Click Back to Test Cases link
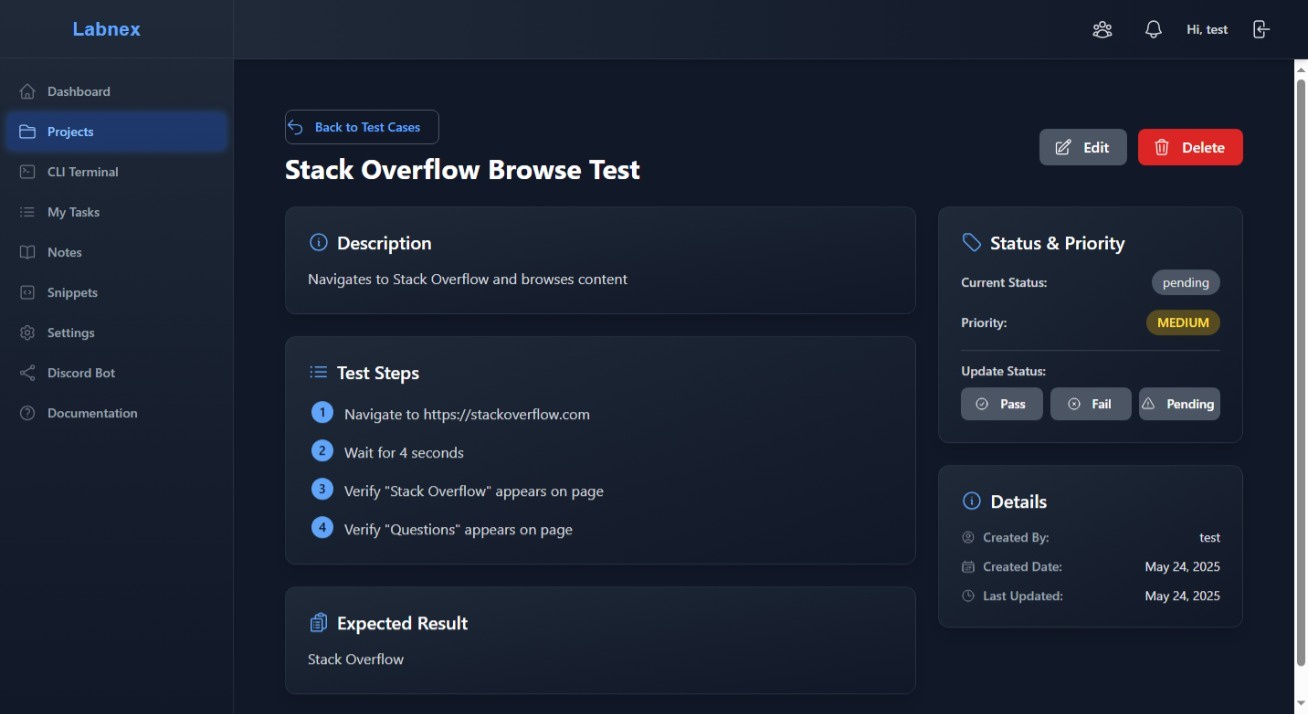 (362, 127)
